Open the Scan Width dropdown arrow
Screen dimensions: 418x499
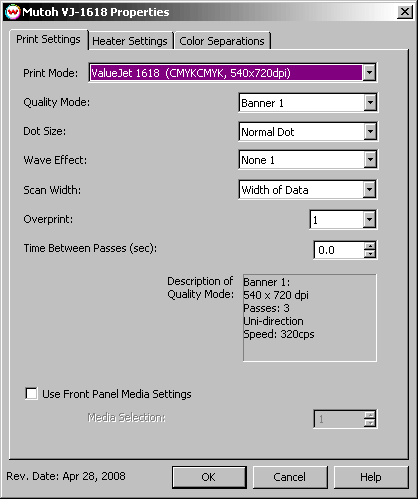369,190
